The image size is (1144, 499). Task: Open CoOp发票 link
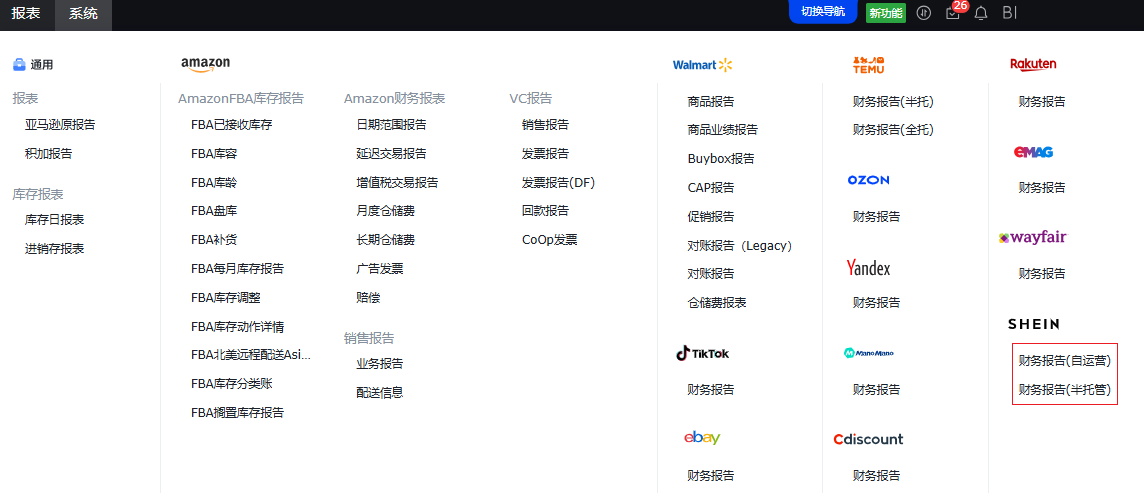pyautogui.click(x=549, y=239)
